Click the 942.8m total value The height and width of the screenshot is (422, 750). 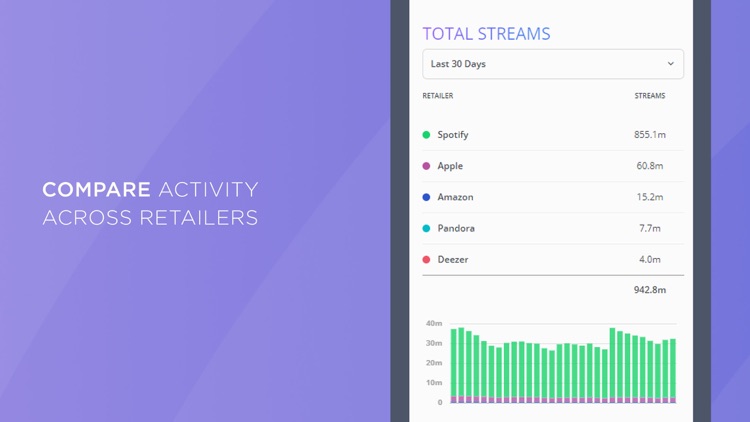(x=650, y=290)
